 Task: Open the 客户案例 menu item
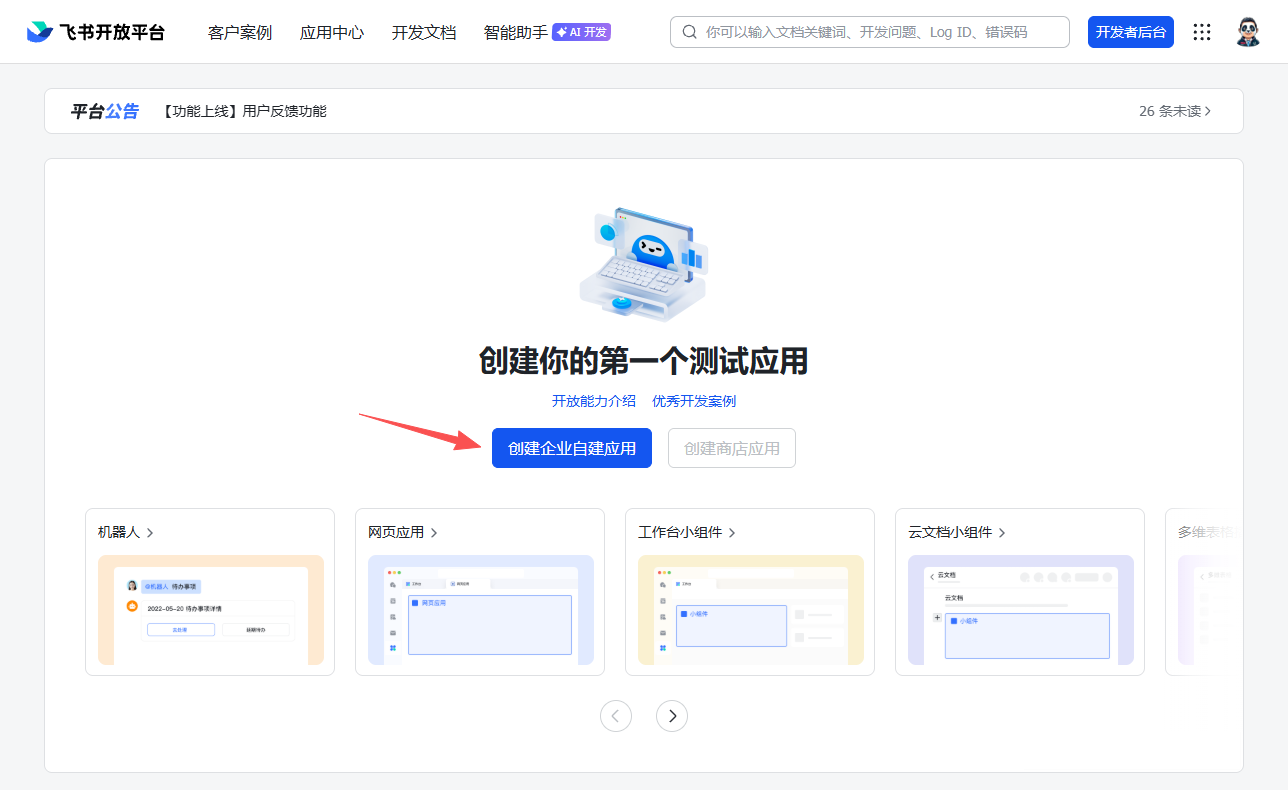pyautogui.click(x=240, y=32)
